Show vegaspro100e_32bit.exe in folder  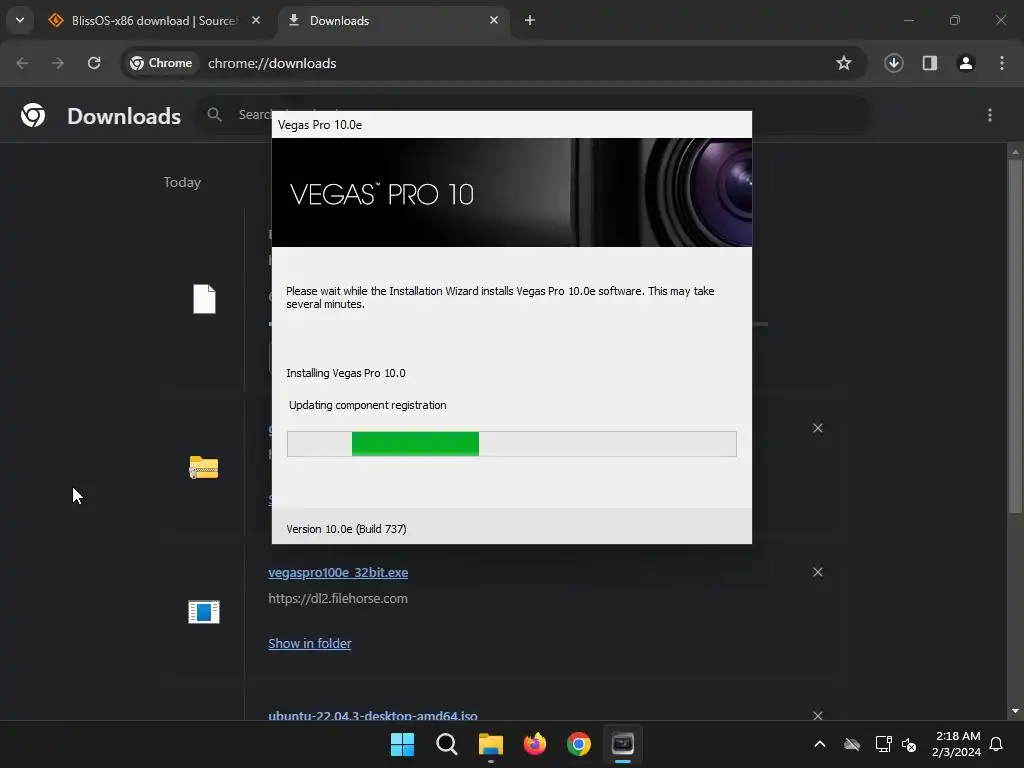(x=310, y=643)
